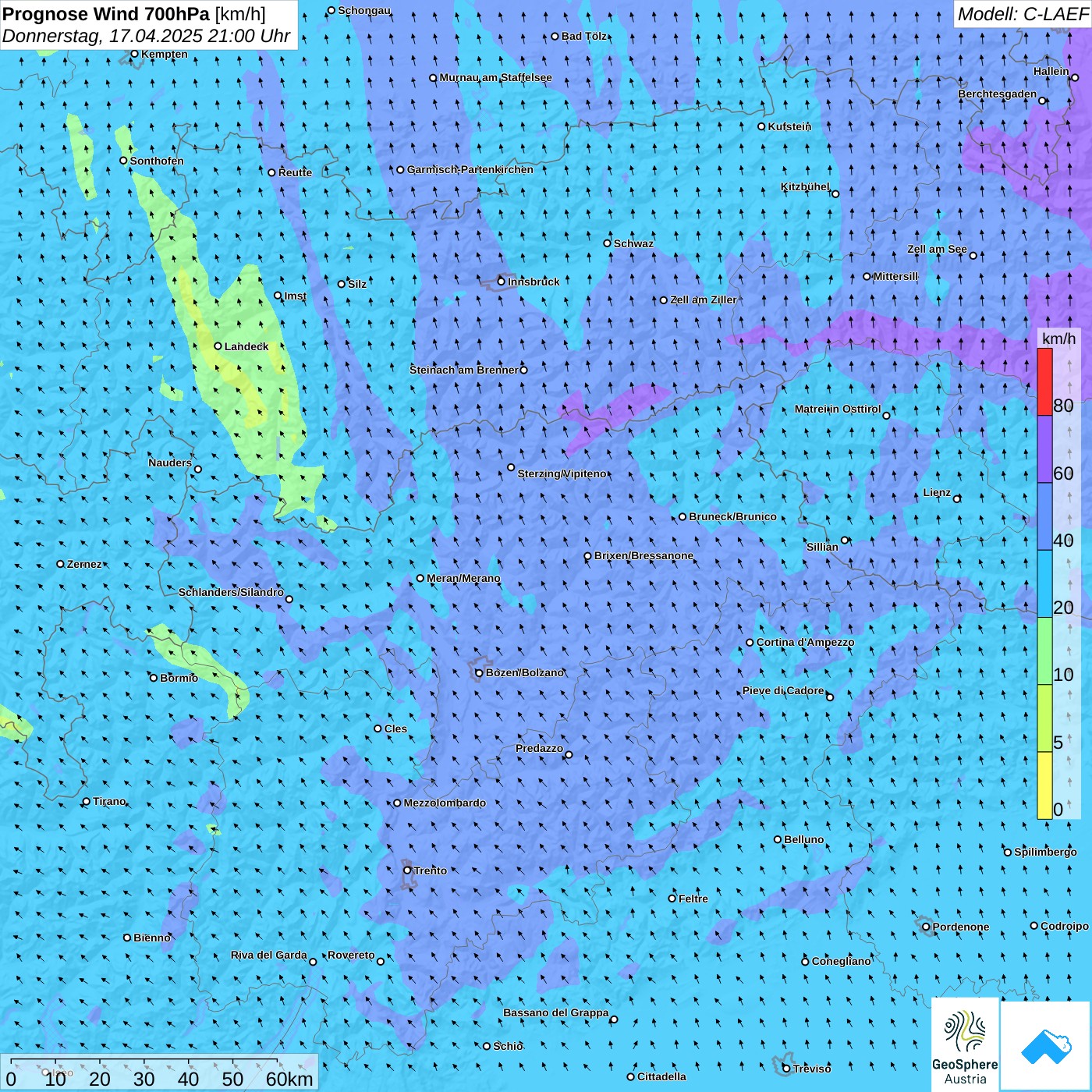Click the Pordenone city label

point(961,927)
